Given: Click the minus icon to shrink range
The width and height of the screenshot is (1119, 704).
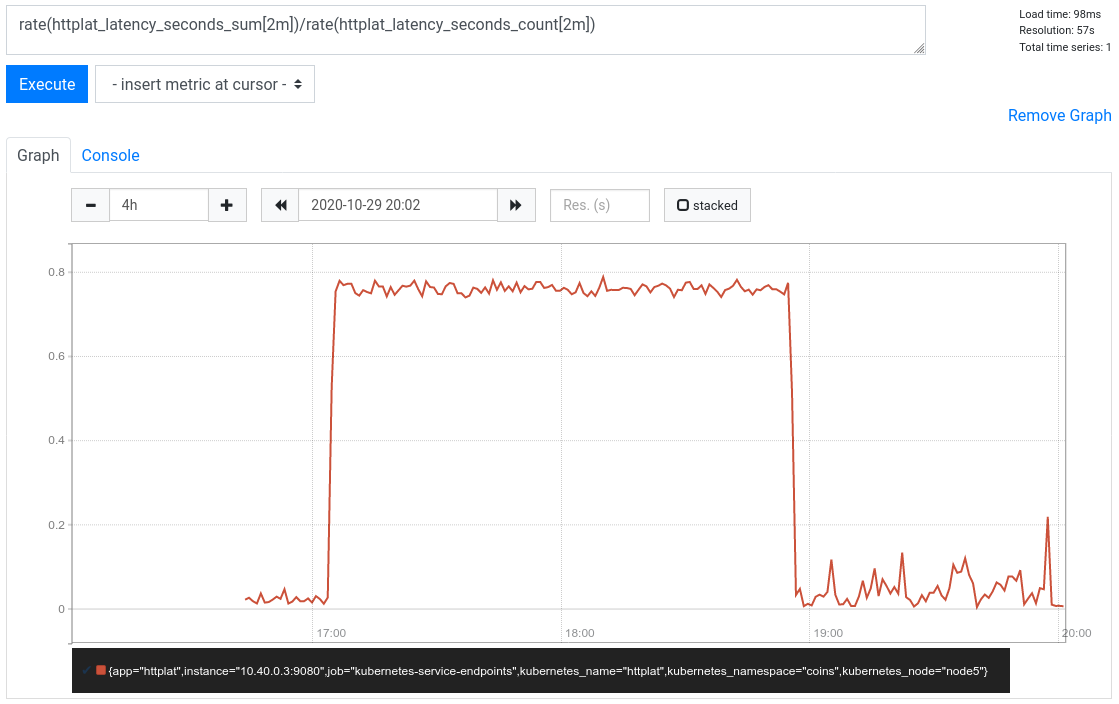Looking at the screenshot, I should point(89,205).
